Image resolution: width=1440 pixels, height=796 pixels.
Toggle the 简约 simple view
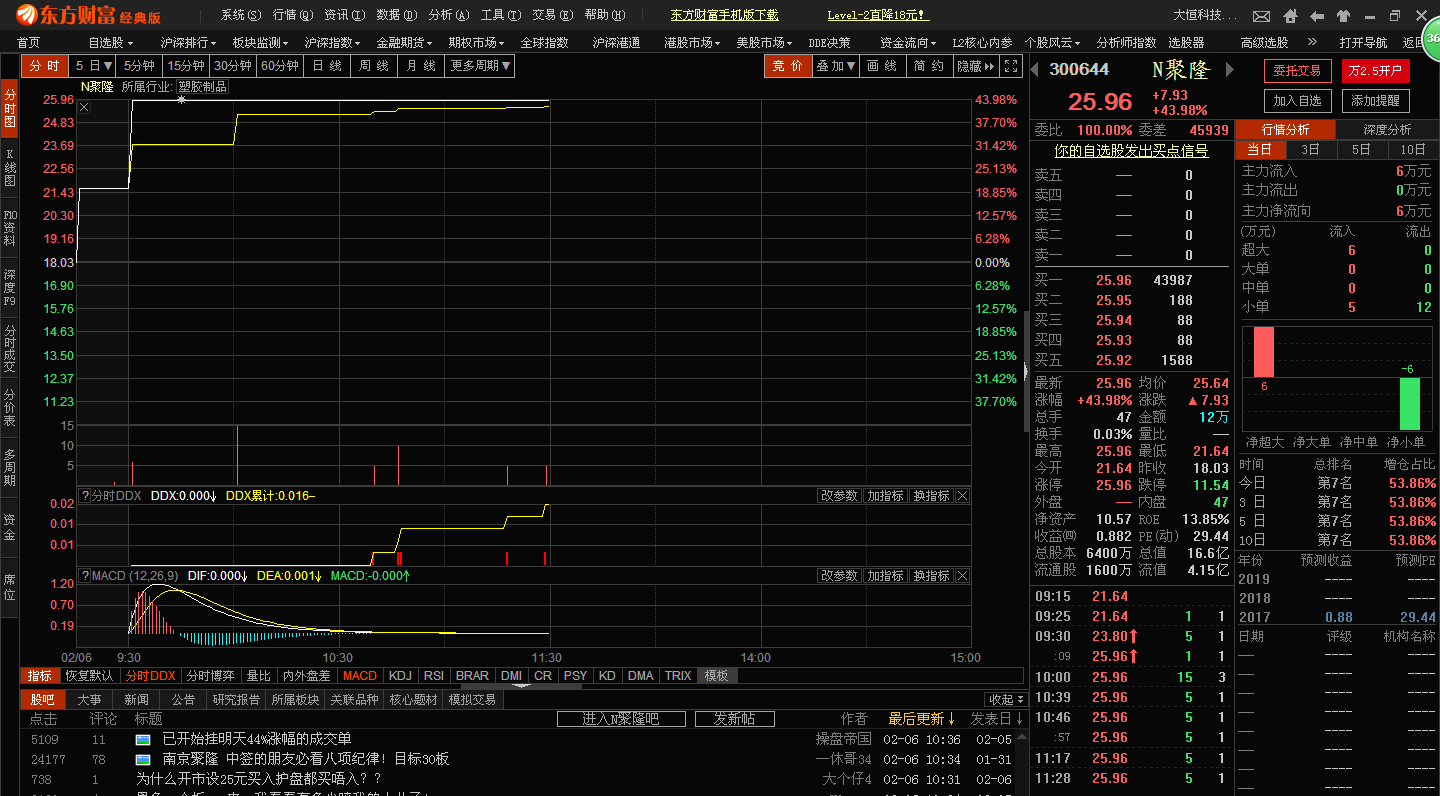(928, 66)
